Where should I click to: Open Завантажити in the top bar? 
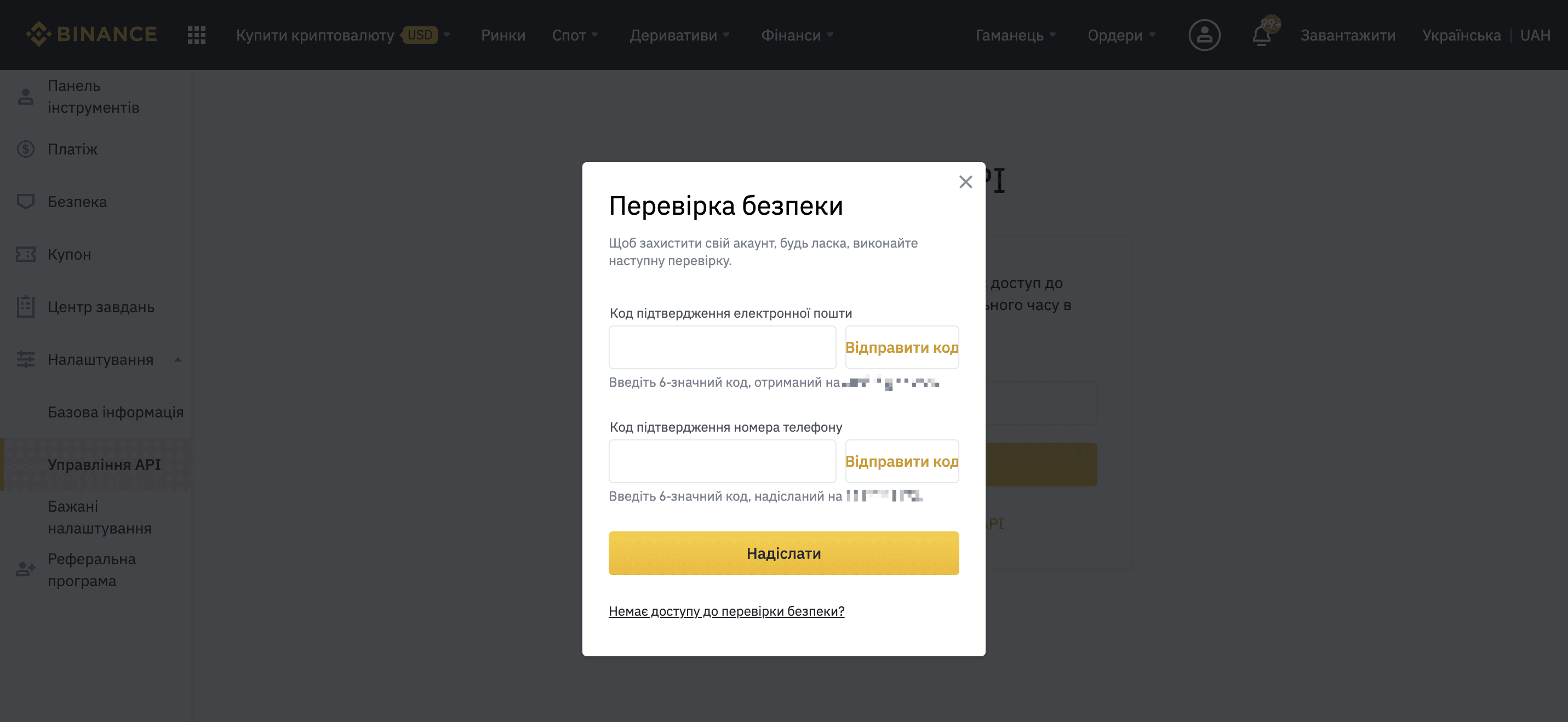click(1348, 35)
